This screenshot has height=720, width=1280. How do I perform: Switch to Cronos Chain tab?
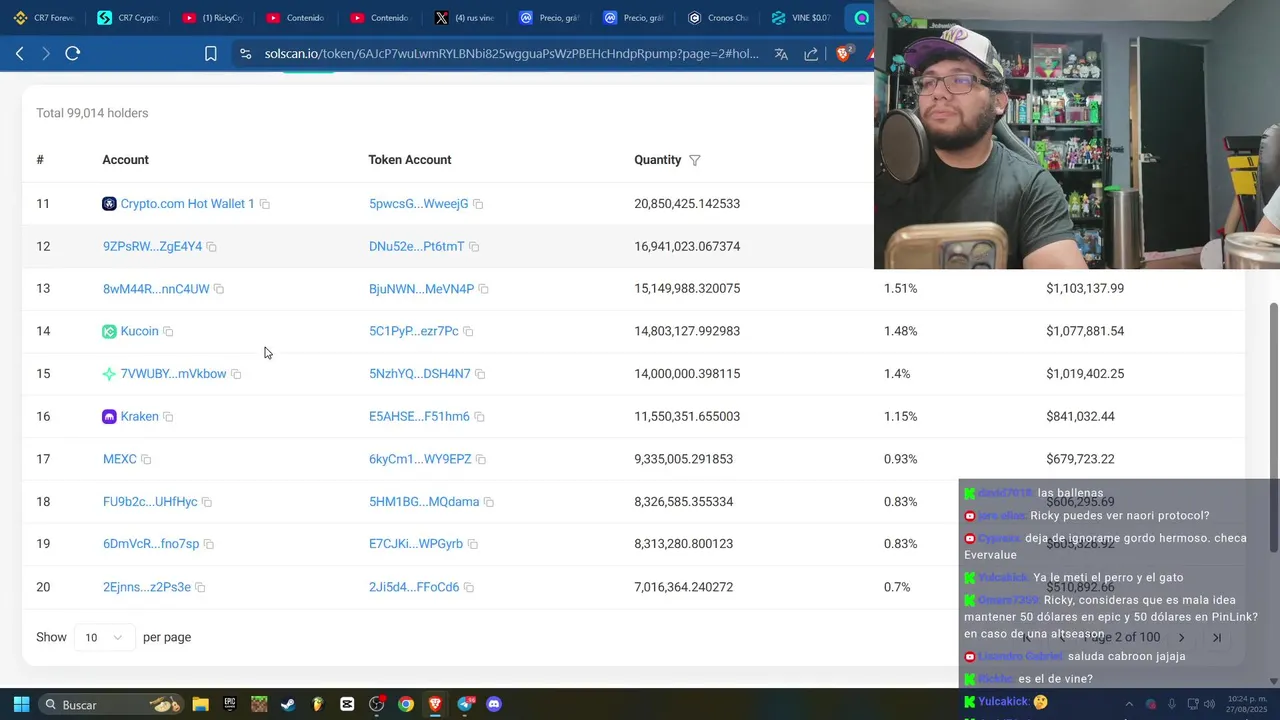pyautogui.click(x=718, y=18)
